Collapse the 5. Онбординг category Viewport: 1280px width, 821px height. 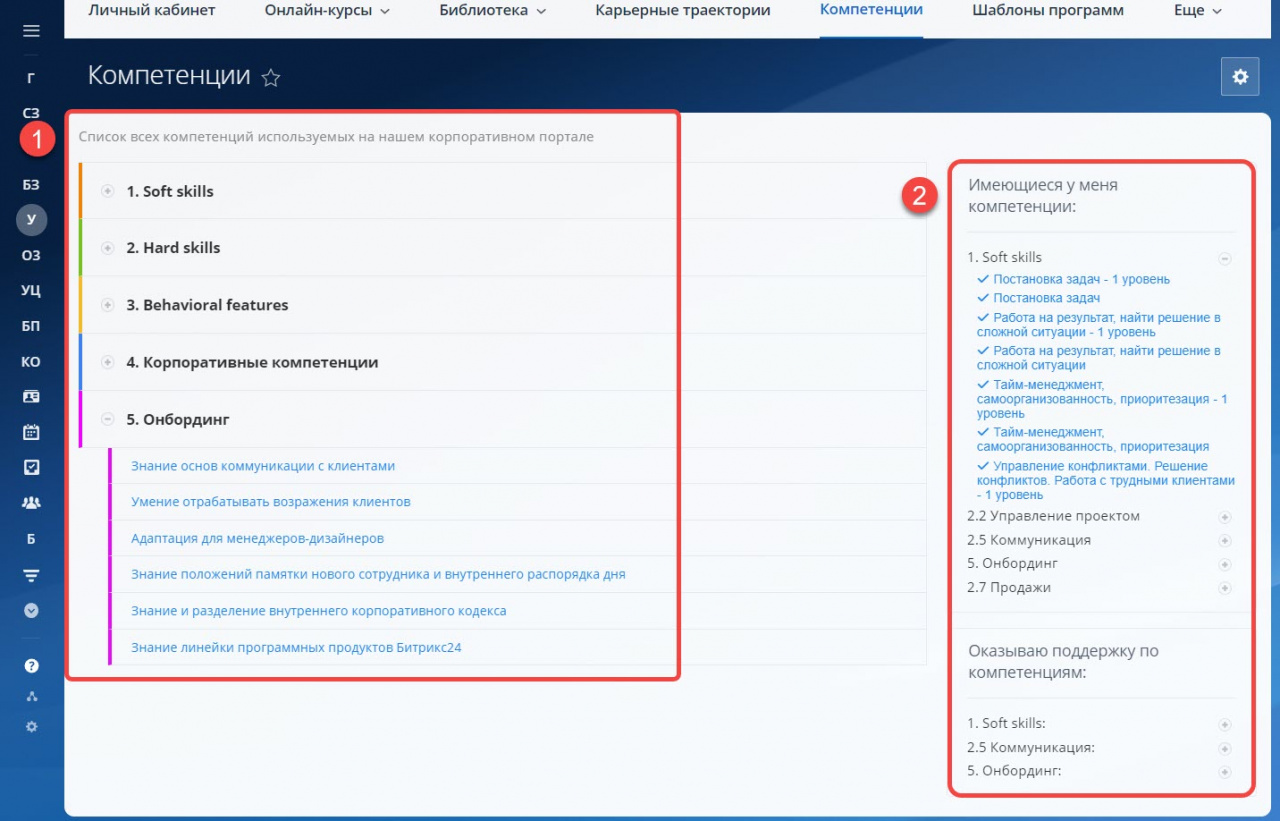(108, 419)
